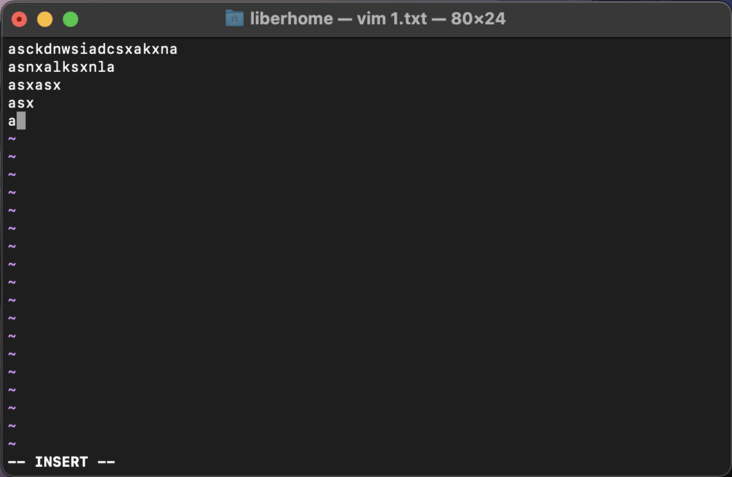Click the last letter of asnxalksxnla
Image resolution: width=732 pixels, height=477 pixels.
[110, 67]
